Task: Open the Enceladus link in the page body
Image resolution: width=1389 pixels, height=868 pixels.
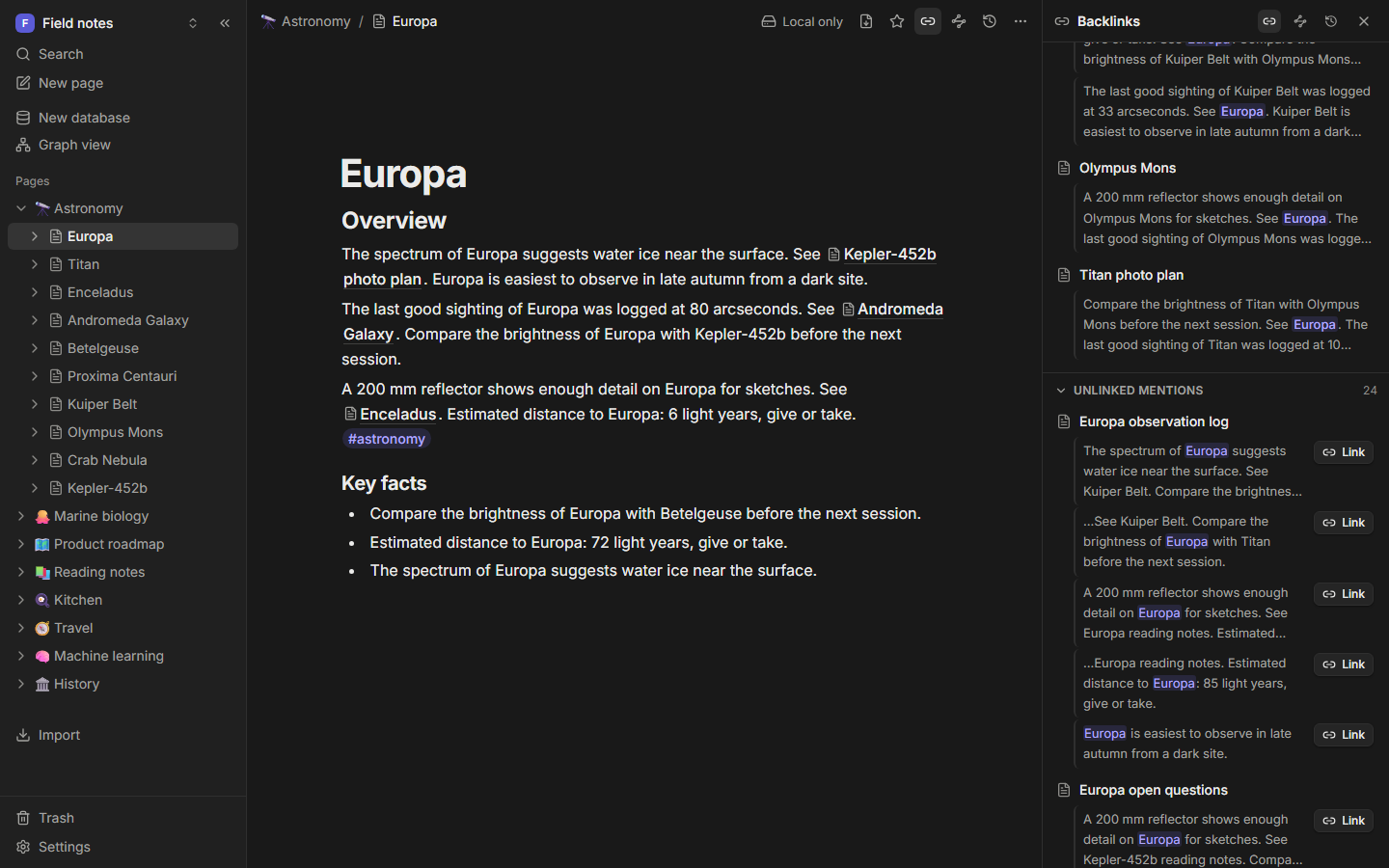Action: [391, 414]
